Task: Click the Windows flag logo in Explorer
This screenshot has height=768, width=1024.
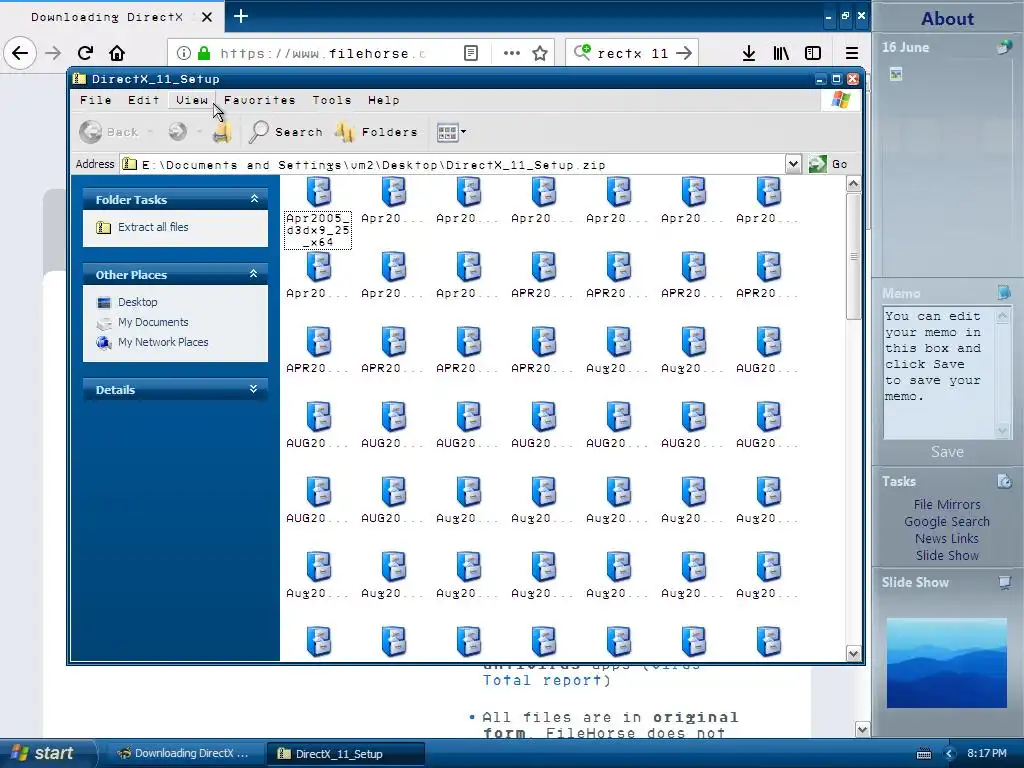Action: tap(840, 100)
